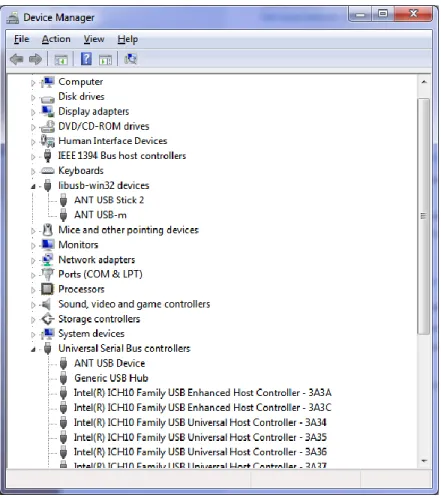Select Enhanced Host Controller - 3A3A entry
Viewport: 441px width, 498px height.
point(203,393)
